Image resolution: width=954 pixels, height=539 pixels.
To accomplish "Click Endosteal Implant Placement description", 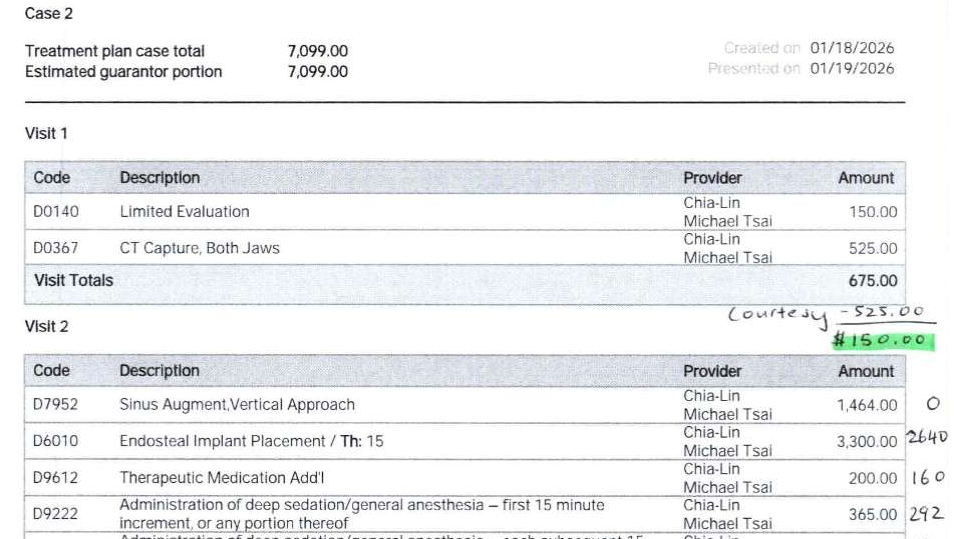I will coord(222,441).
